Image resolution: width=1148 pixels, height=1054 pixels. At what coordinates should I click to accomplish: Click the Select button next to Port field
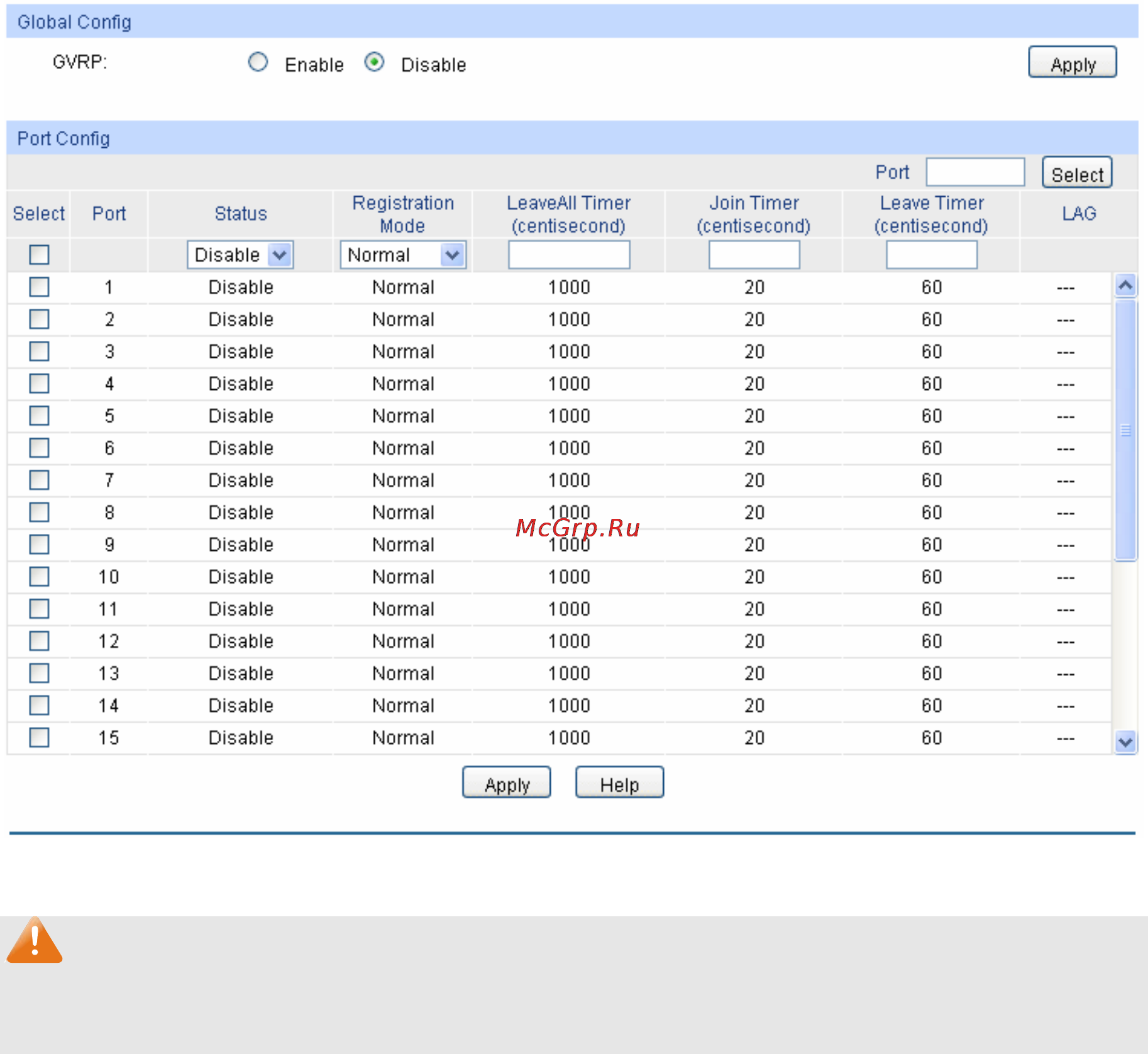pyautogui.click(x=1077, y=173)
